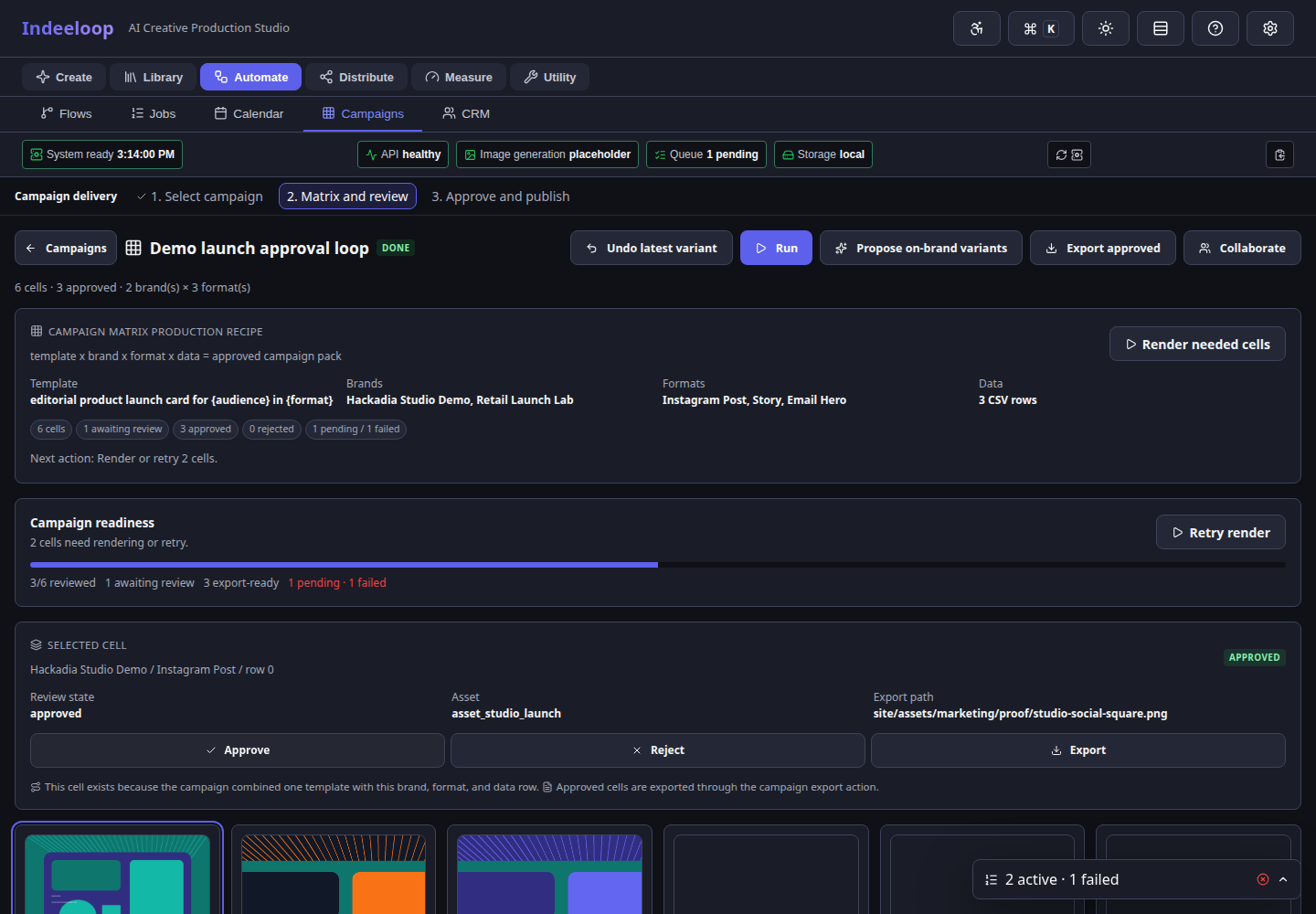Click Propose on-brand variants
The width and height of the screenshot is (1316, 914).
[921, 248]
